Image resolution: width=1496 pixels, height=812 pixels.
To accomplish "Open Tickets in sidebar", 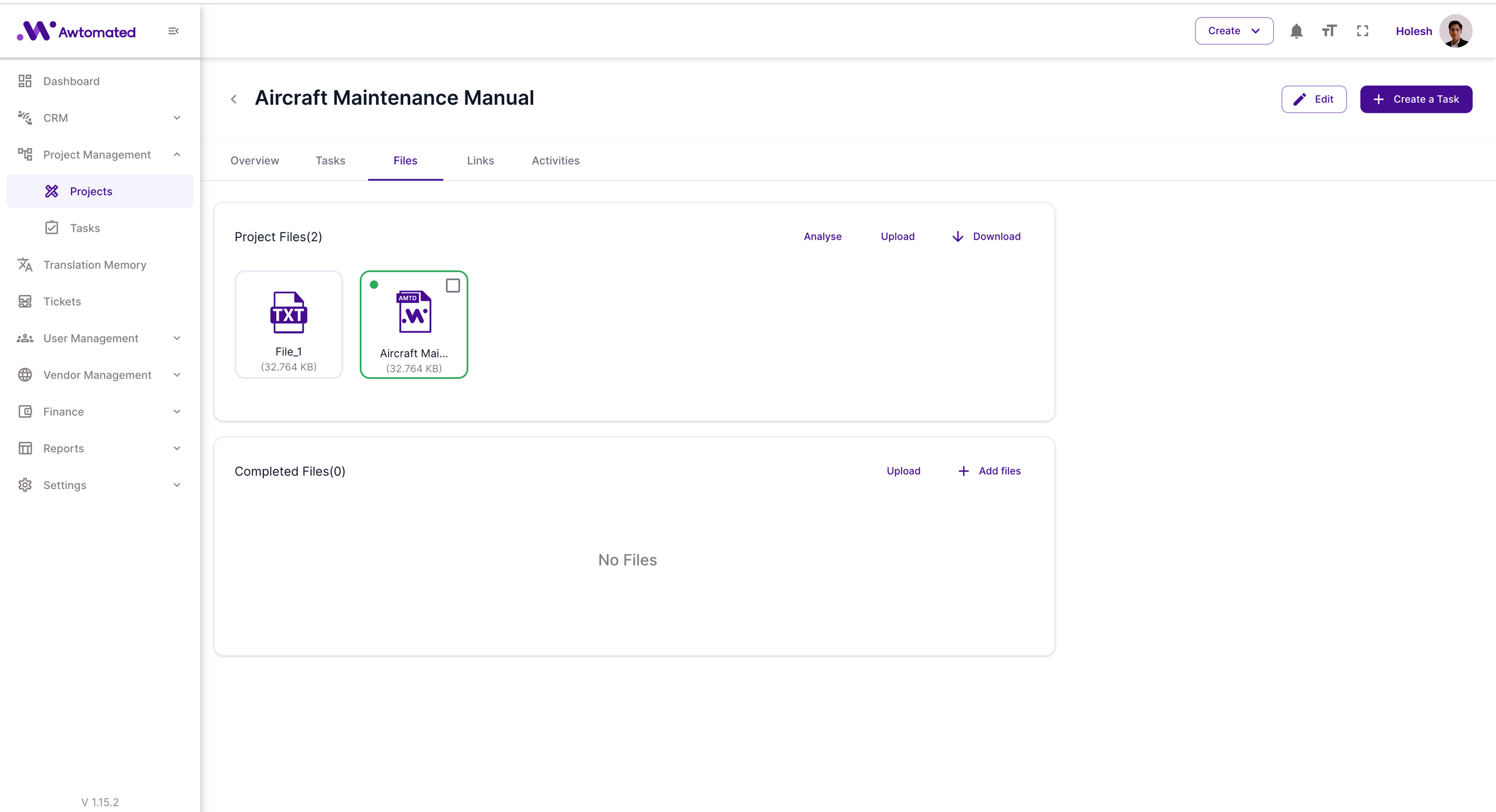I will click(61, 301).
